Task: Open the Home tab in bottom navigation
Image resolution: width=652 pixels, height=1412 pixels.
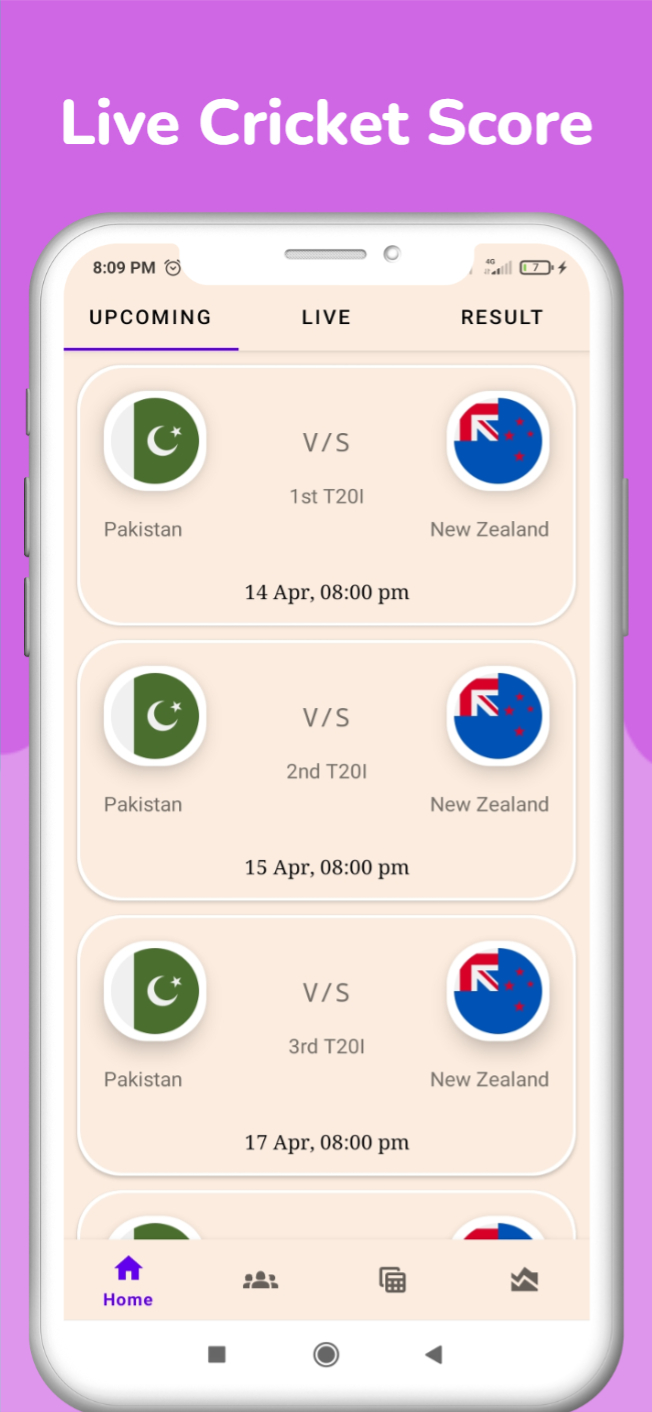Action: coord(128,1282)
